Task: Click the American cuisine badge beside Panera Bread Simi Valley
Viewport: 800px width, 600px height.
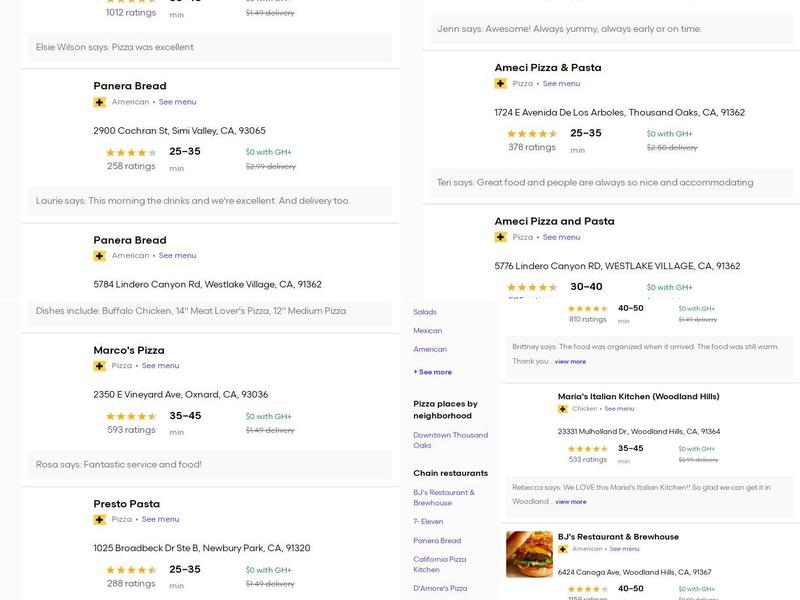Action: click(98, 100)
